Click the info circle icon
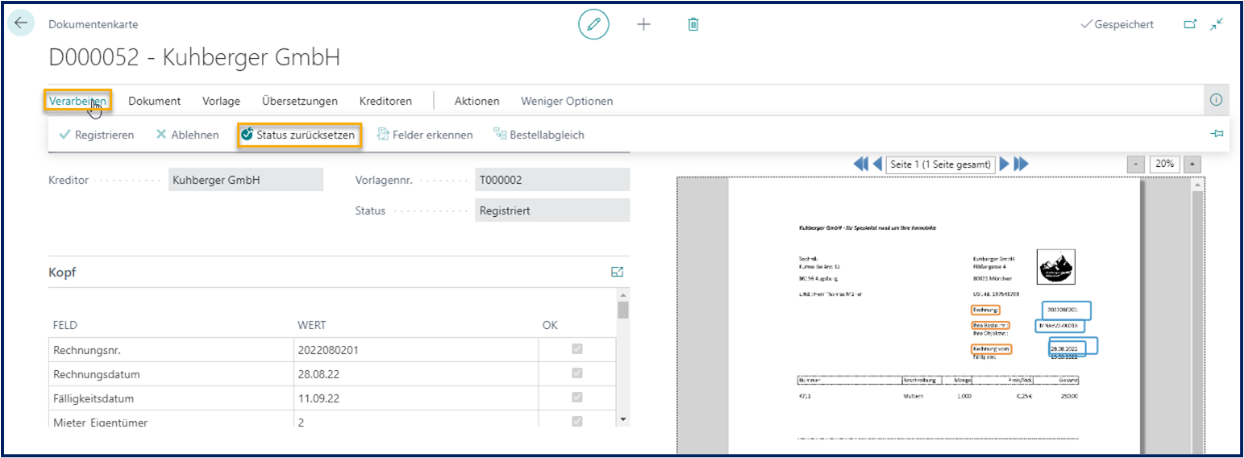 coord(1216,100)
